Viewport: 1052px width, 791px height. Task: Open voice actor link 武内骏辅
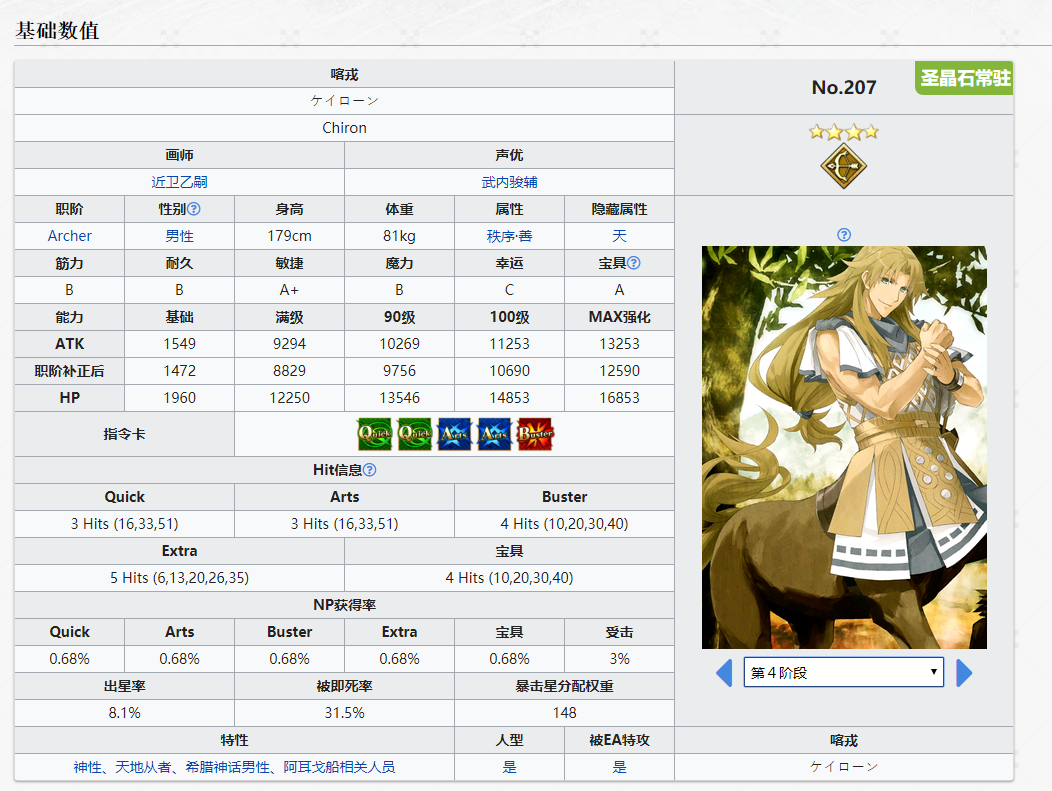tap(509, 182)
